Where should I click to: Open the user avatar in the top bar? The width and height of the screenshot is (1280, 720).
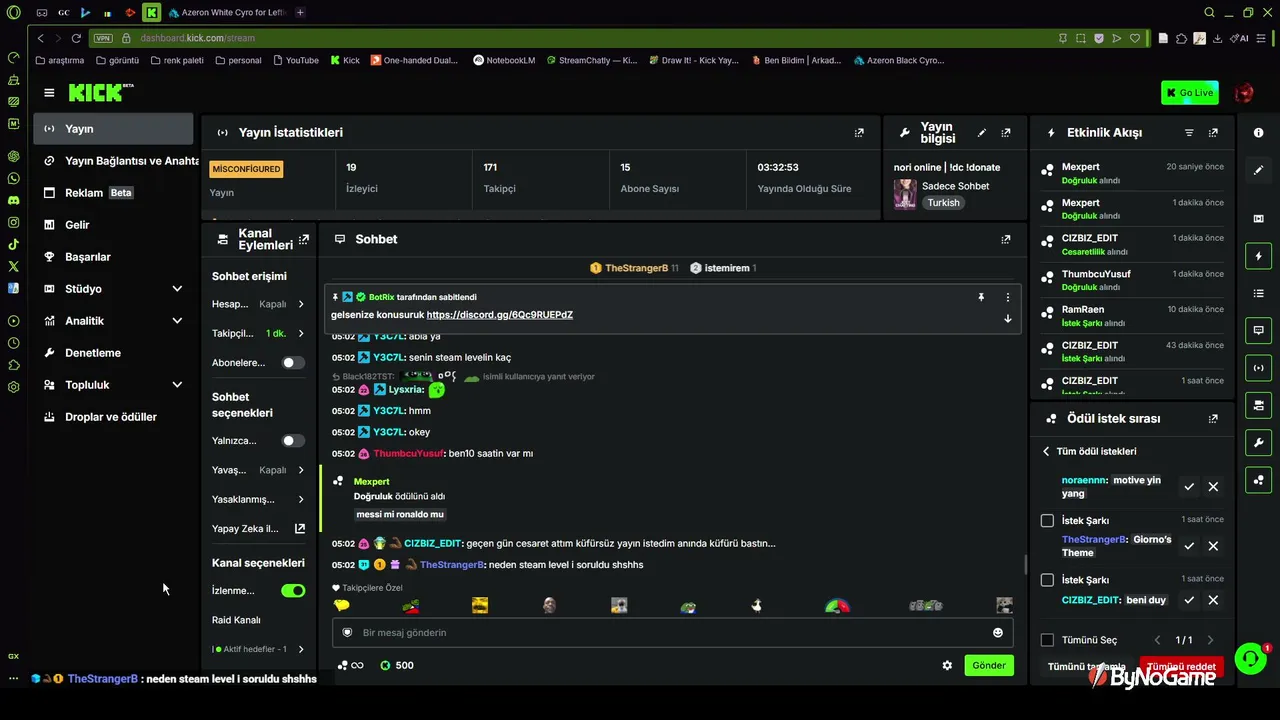[1244, 93]
